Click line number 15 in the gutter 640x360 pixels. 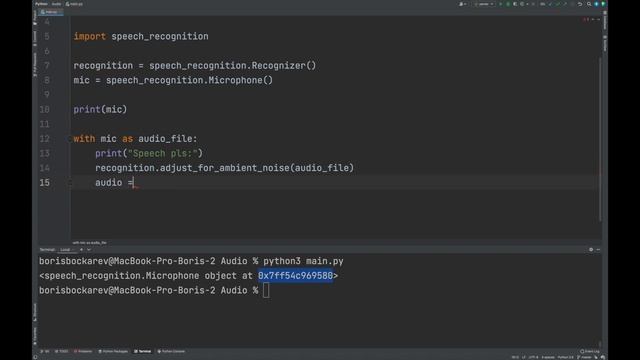[45, 183]
